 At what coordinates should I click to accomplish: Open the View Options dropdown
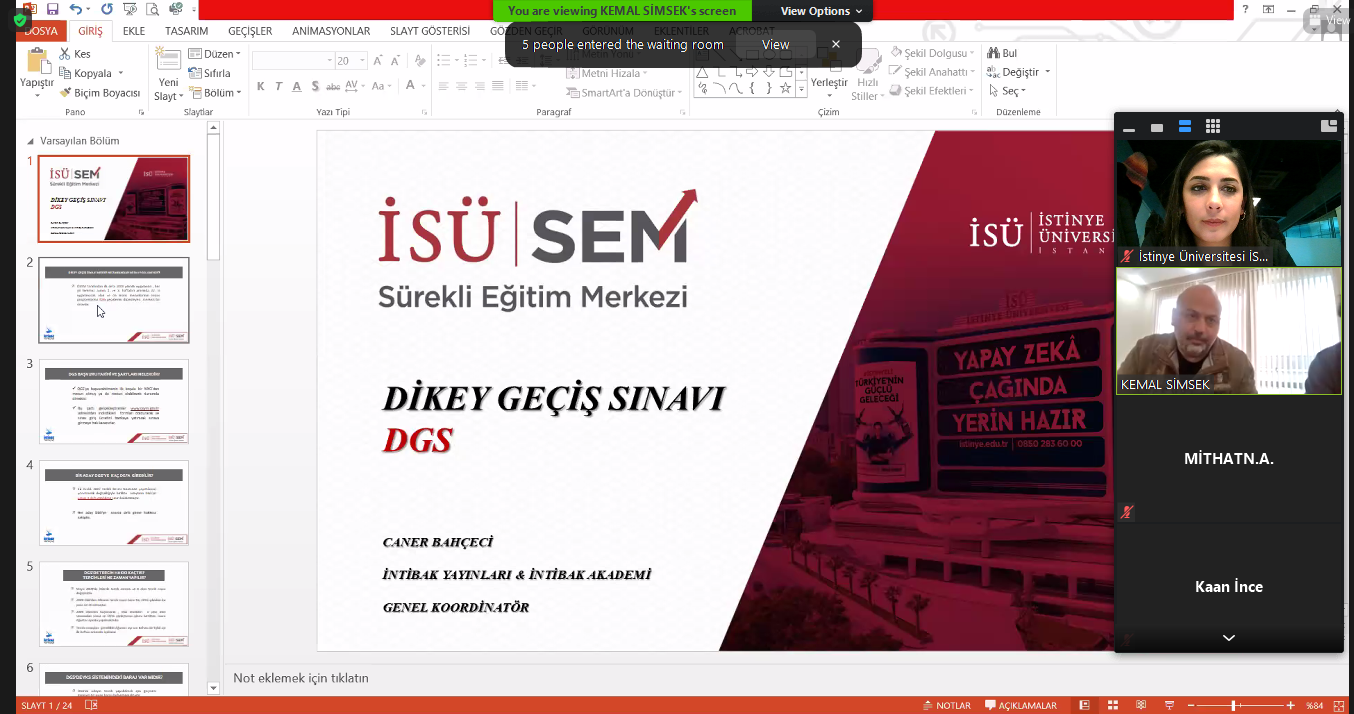tap(821, 11)
